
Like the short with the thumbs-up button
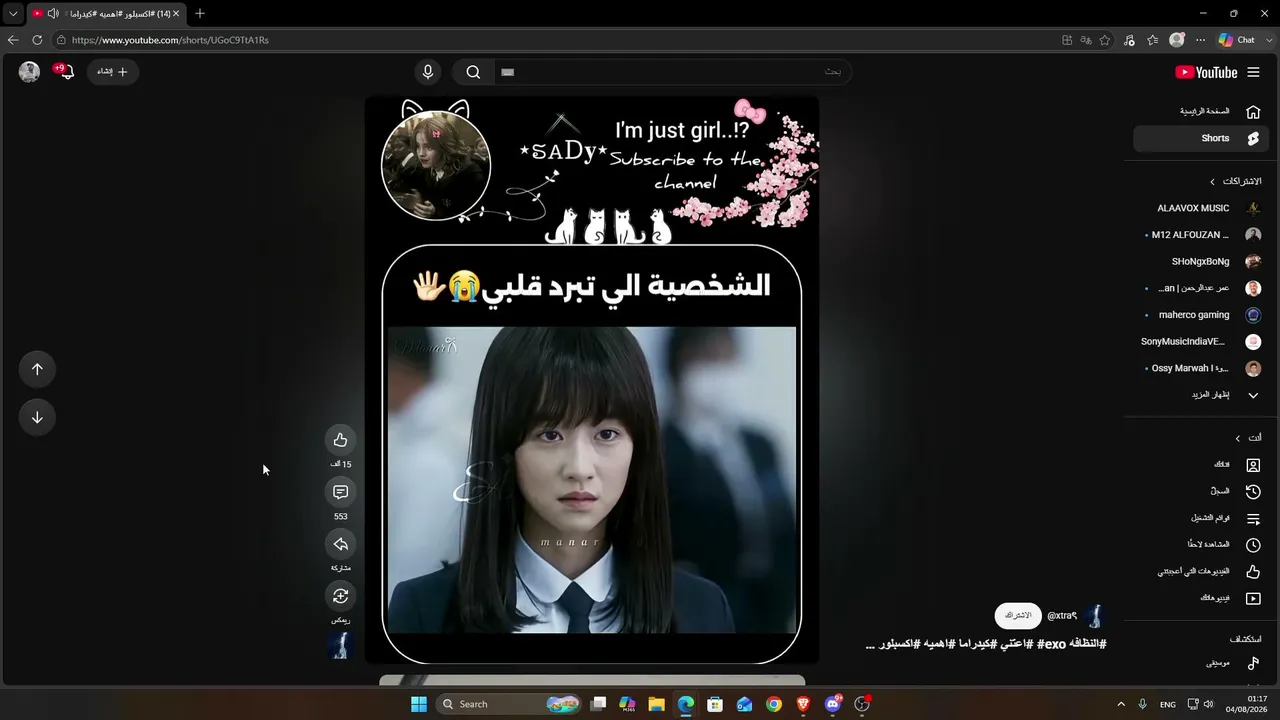pos(340,440)
